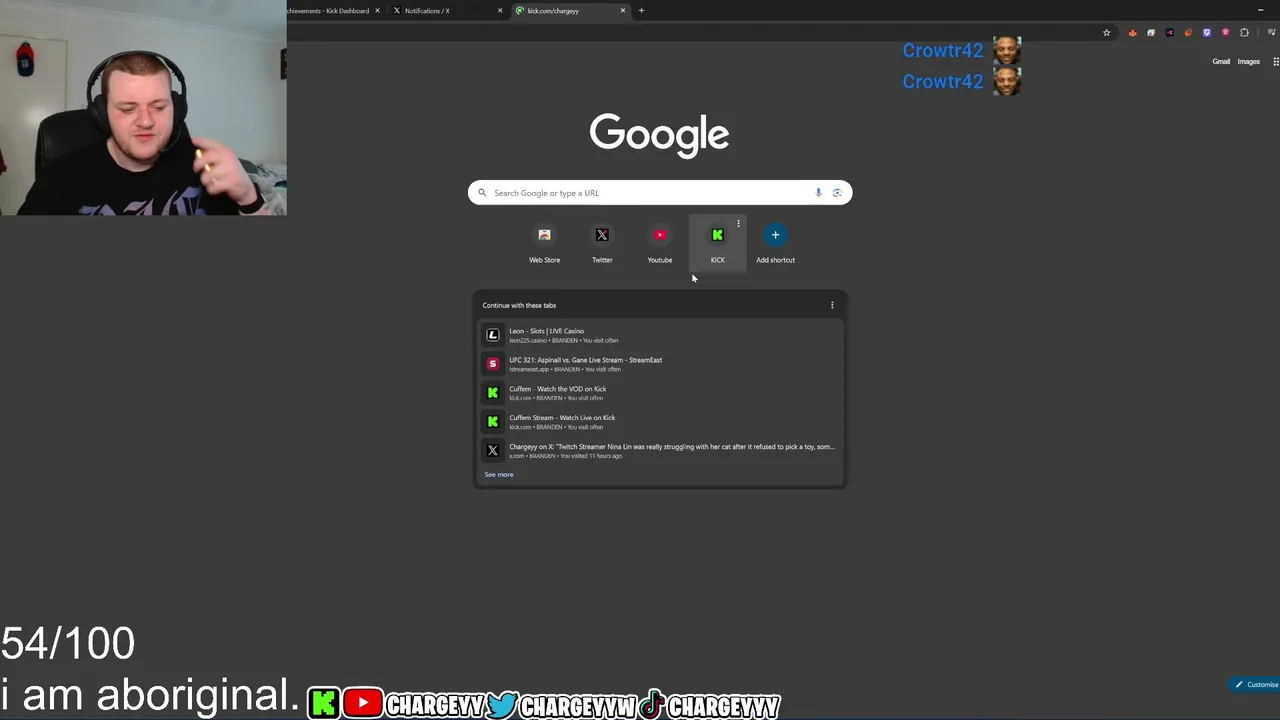
Task: Click the StreamEast favicon in tabs list
Action: click(492, 364)
